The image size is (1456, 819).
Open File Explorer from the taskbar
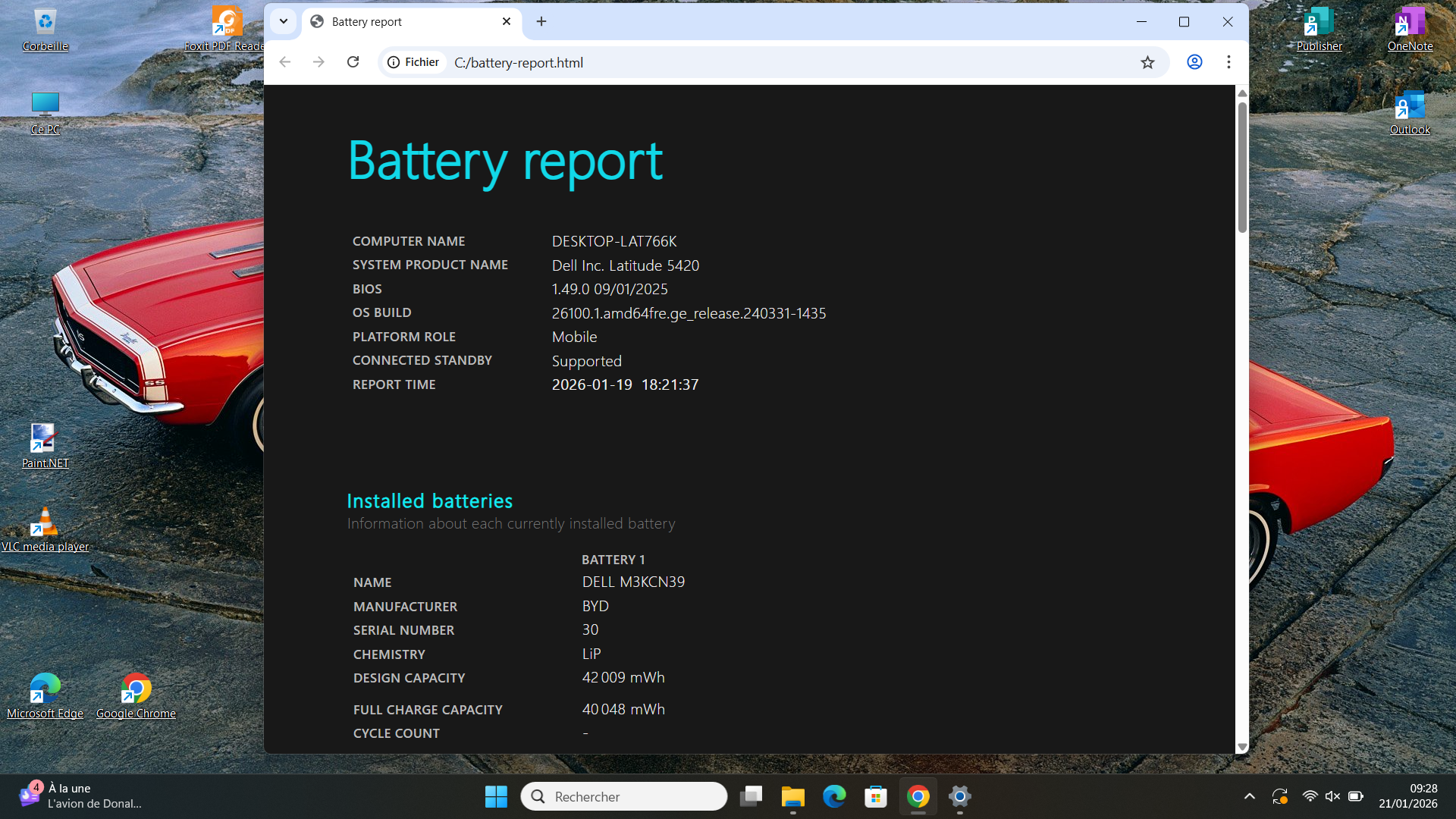[792, 796]
